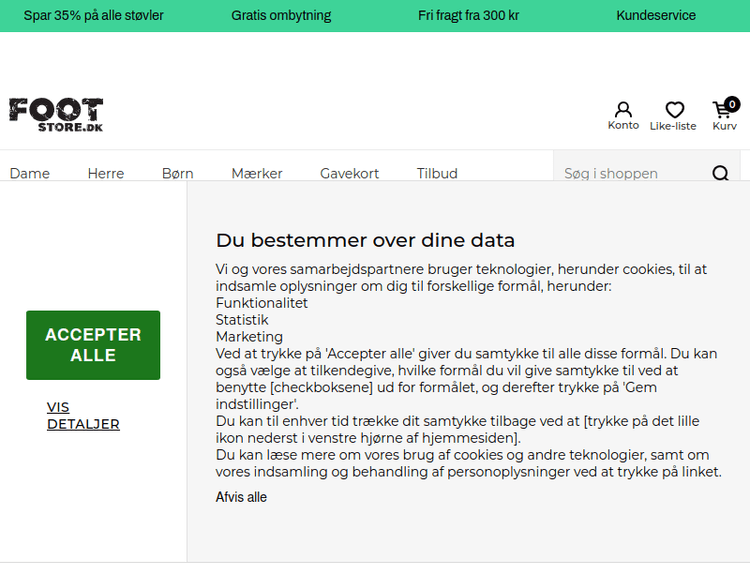Click 'Afvis alle' to reject cookies
The height and width of the screenshot is (563, 750).
241,497
